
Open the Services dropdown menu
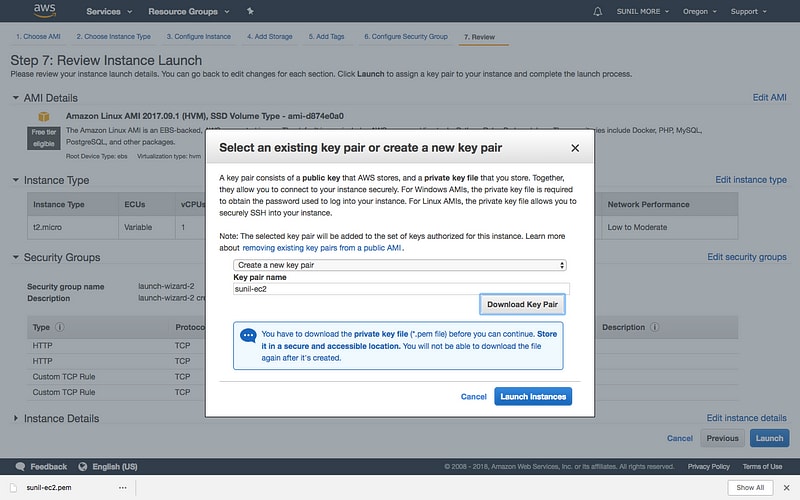click(109, 11)
